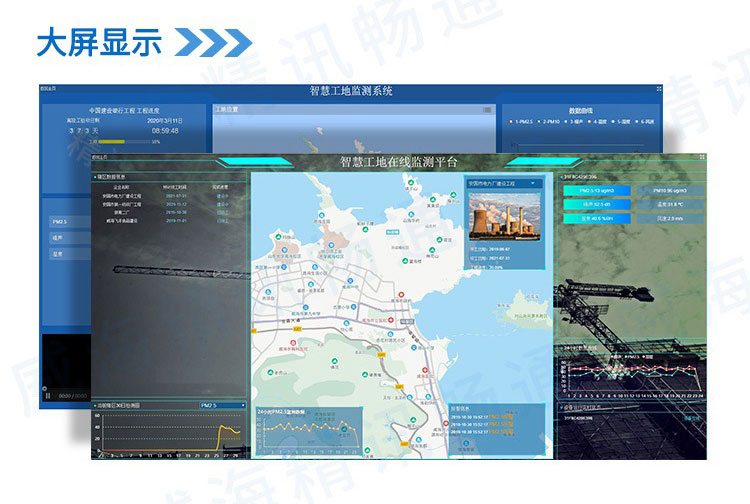Select 温度 31.8 ℃ sensor tile
750x504 pixels.
point(670,205)
